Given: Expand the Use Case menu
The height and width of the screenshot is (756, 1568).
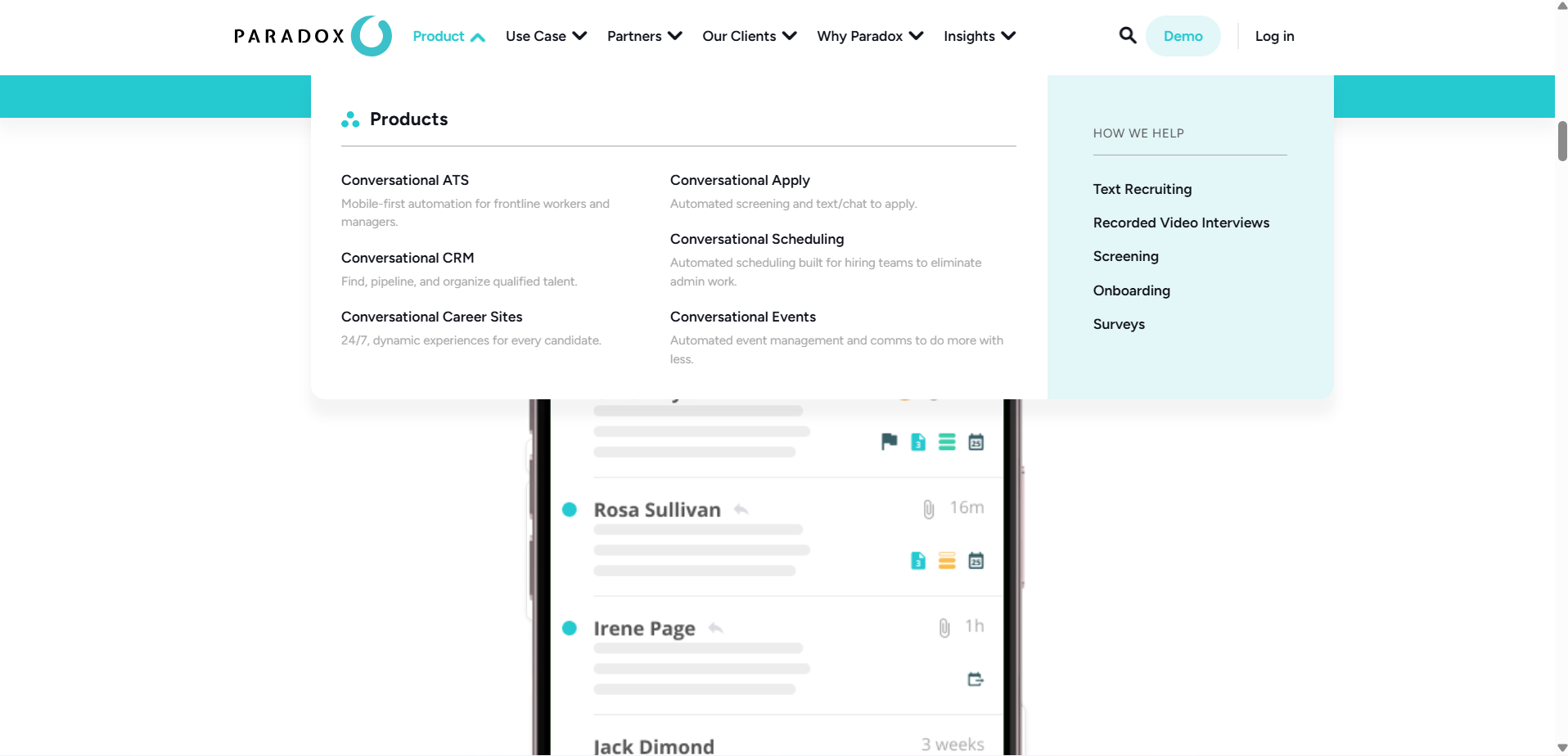Looking at the screenshot, I should [x=546, y=36].
